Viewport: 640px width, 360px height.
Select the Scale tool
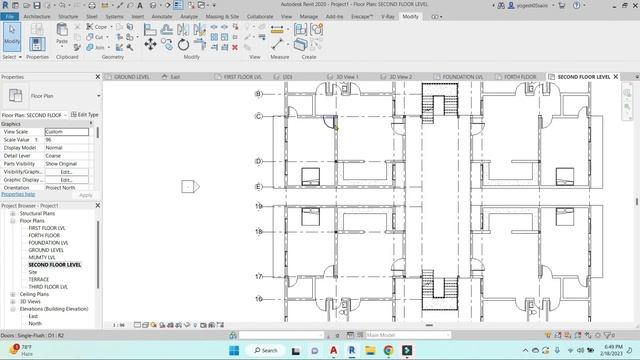click(224, 37)
